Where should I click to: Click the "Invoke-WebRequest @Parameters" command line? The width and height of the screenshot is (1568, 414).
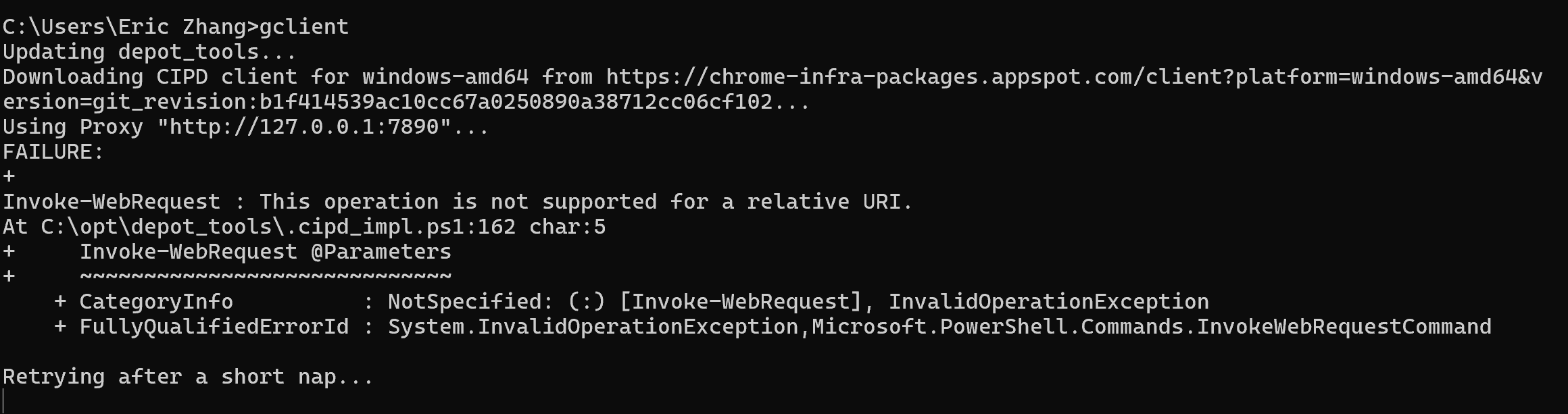pos(265,251)
